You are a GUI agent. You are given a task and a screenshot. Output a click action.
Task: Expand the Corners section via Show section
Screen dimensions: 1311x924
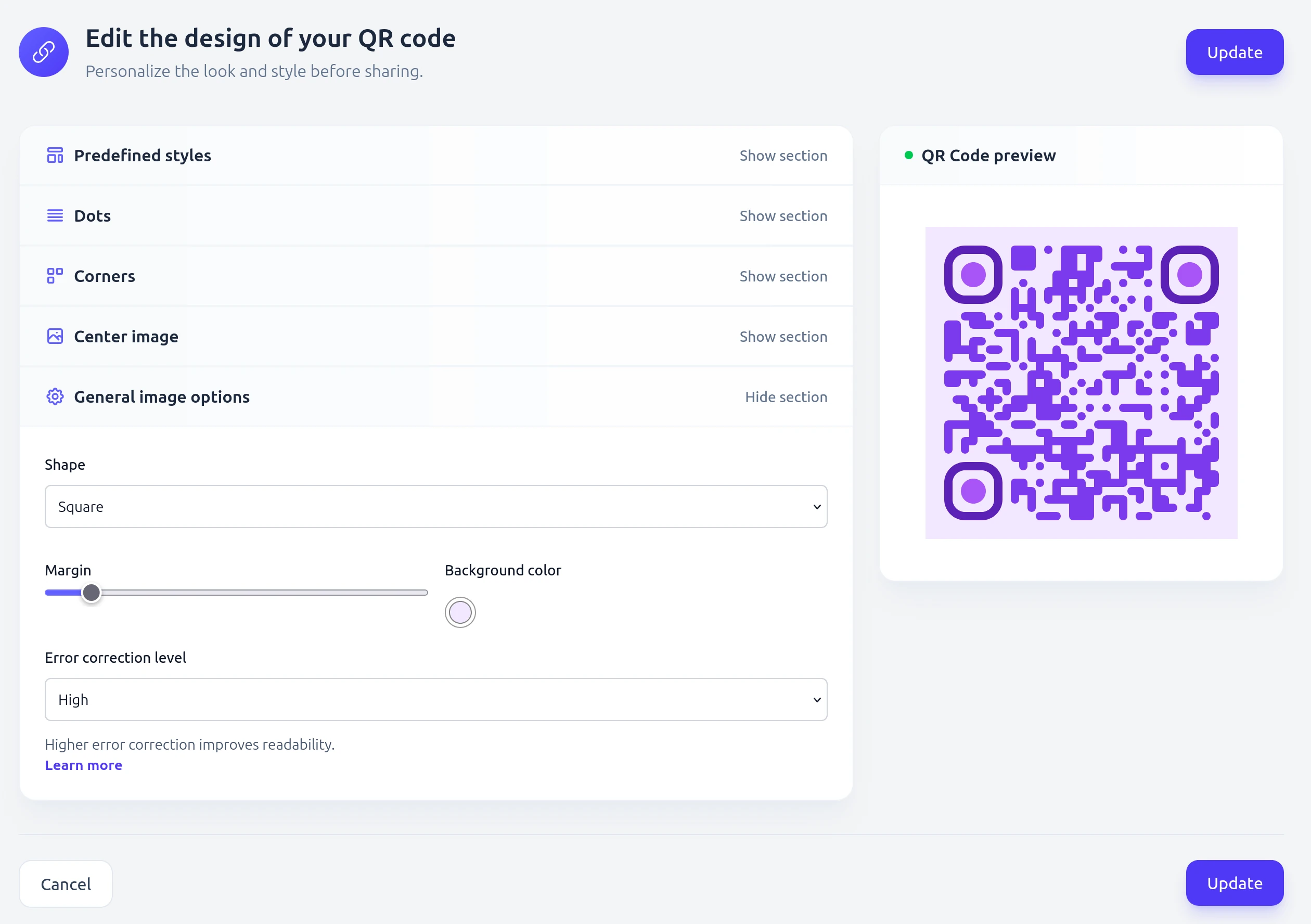coord(783,276)
